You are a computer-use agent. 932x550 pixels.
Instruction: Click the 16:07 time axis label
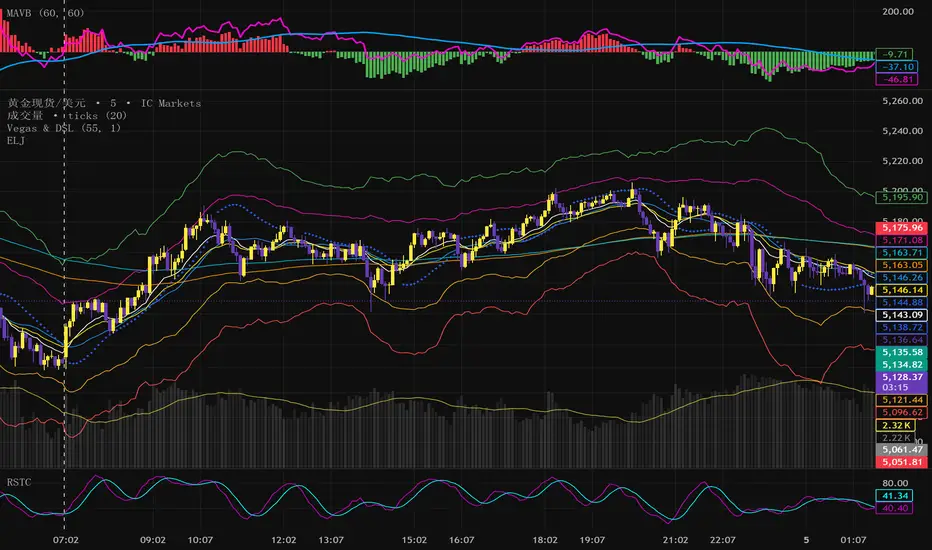462,540
